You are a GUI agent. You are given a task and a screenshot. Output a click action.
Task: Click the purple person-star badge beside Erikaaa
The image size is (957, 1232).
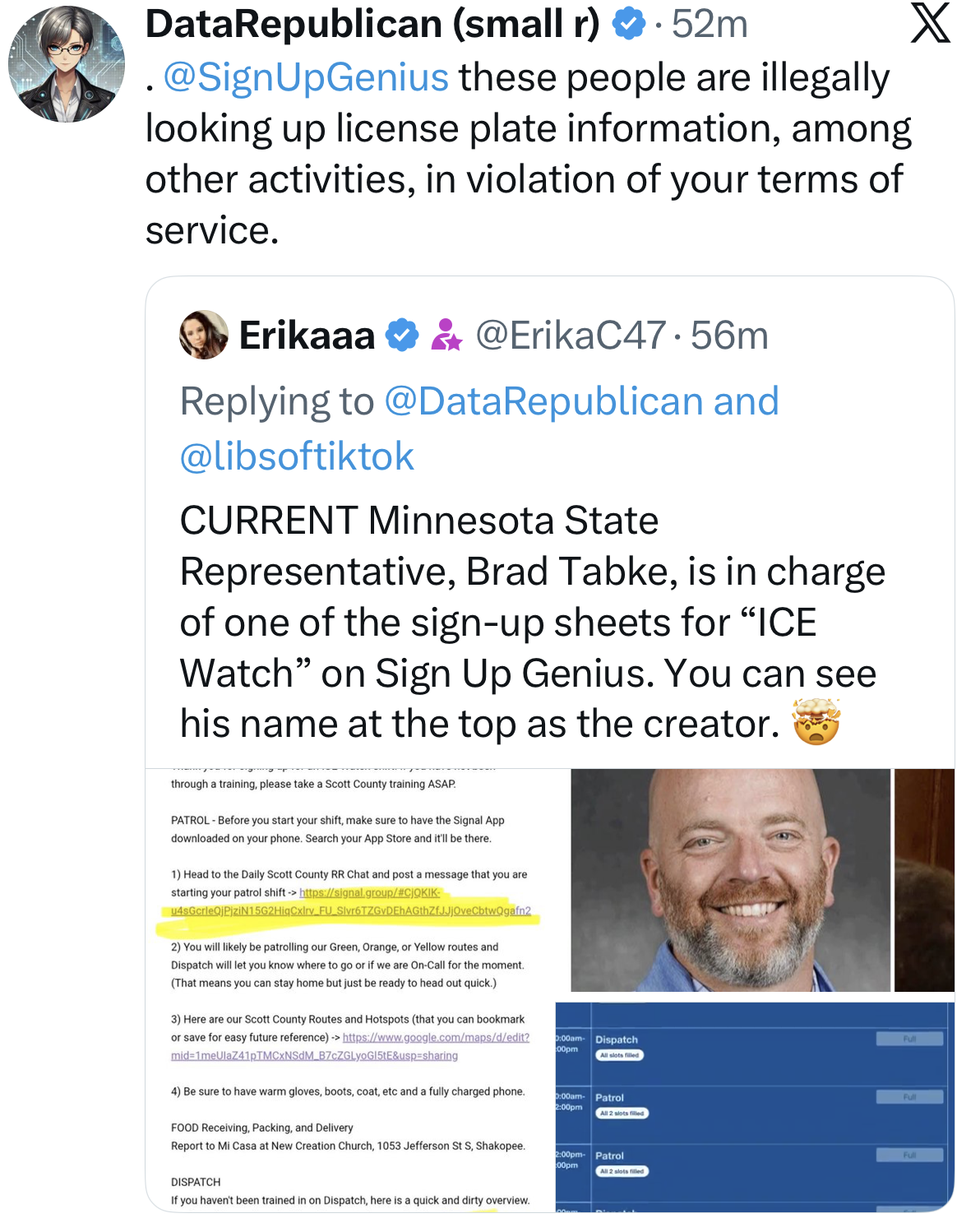click(446, 335)
